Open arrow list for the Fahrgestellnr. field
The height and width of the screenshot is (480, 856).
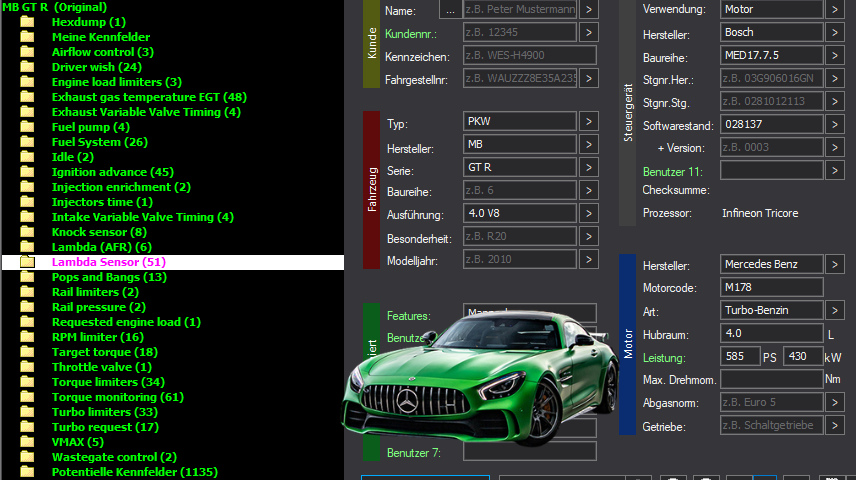[x=589, y=79]
